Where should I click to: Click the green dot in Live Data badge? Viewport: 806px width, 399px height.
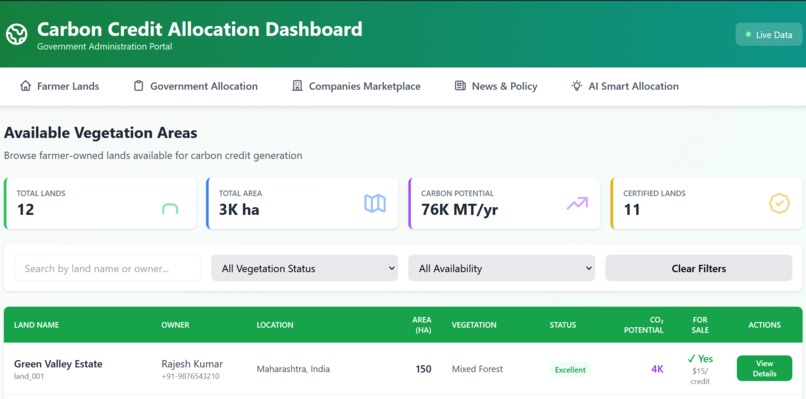point(748,34)
